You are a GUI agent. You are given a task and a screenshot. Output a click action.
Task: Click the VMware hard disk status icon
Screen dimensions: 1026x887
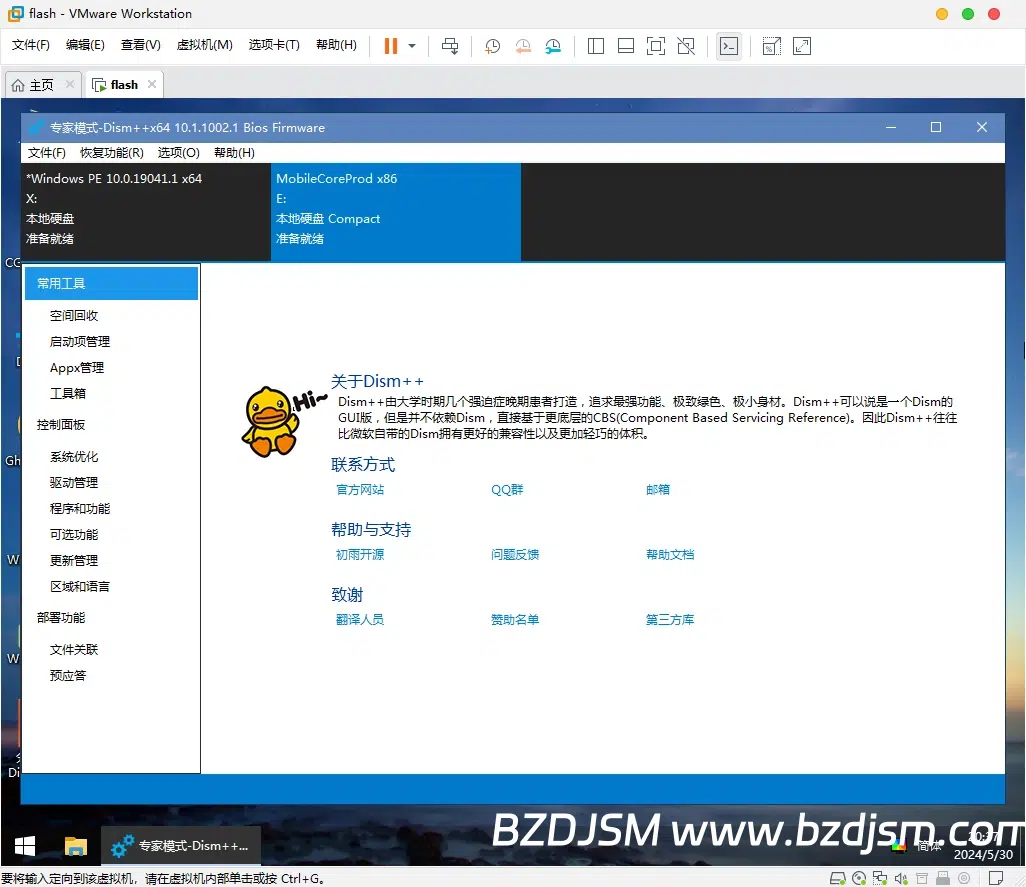838,878
